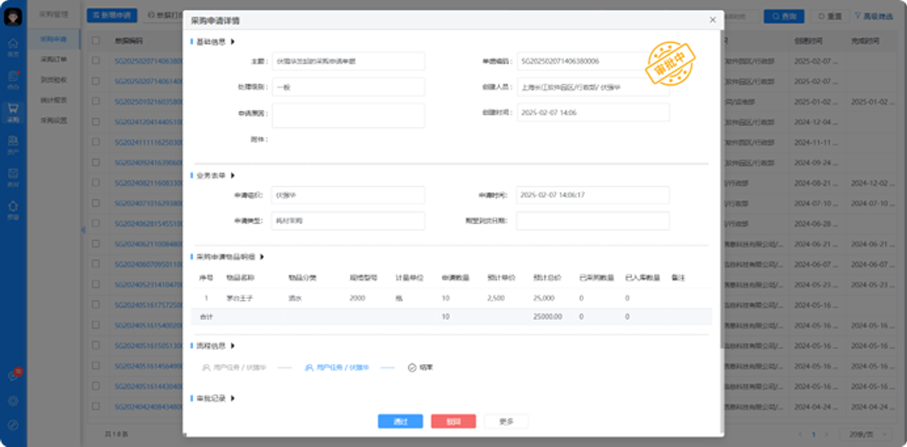907x447 pixels.
Task: Click the user avatar at top left
Action: tap(13, 14)
